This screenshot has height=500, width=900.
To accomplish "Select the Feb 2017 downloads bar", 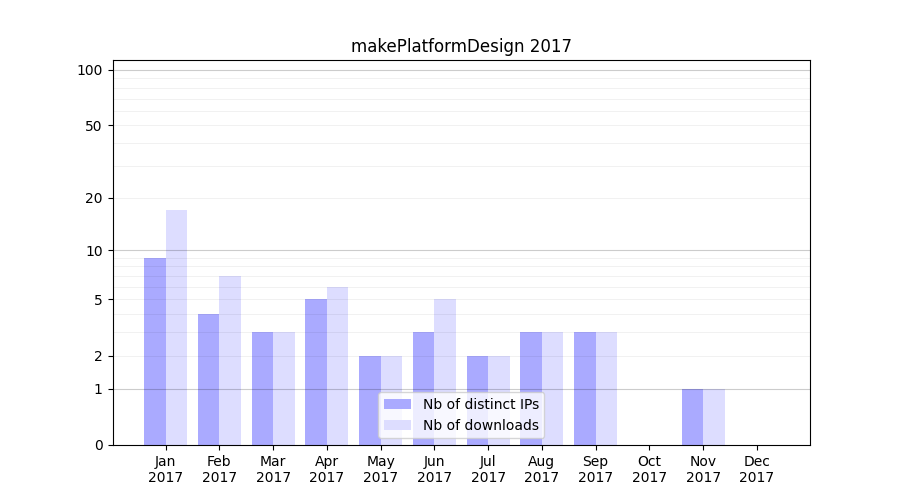I will pyautogui.click(x=230, y=360).
